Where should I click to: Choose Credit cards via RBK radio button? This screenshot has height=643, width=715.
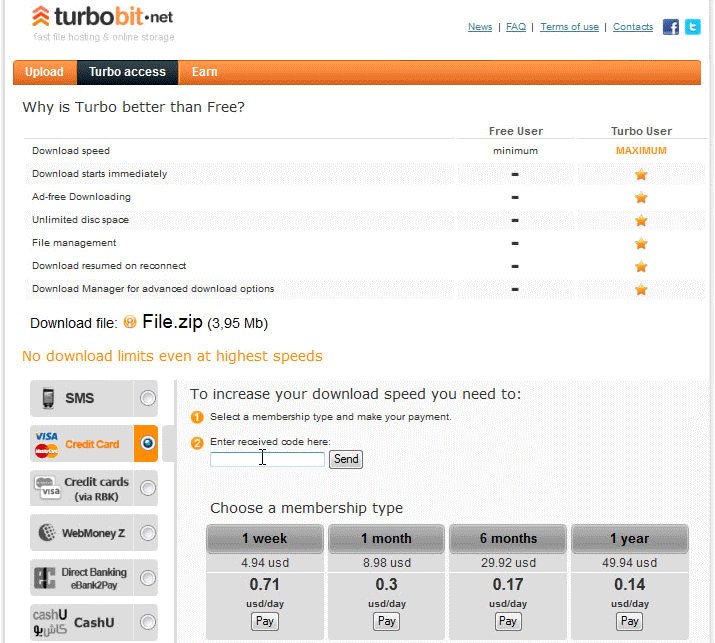(x=147, y=488)
